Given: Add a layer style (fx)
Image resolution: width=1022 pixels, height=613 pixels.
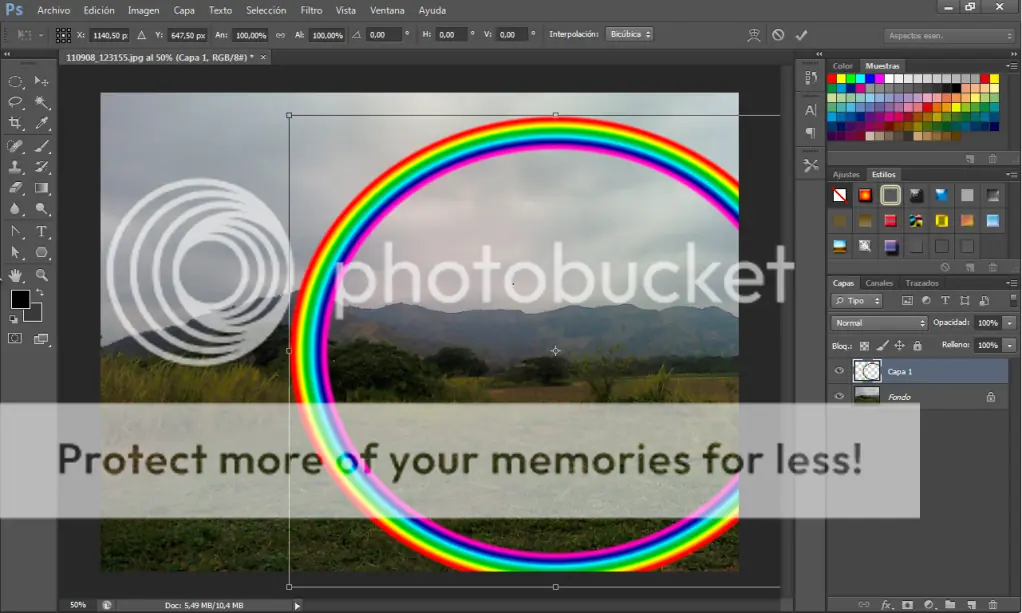Looking at the screenshot, I should tap(886, 605).
